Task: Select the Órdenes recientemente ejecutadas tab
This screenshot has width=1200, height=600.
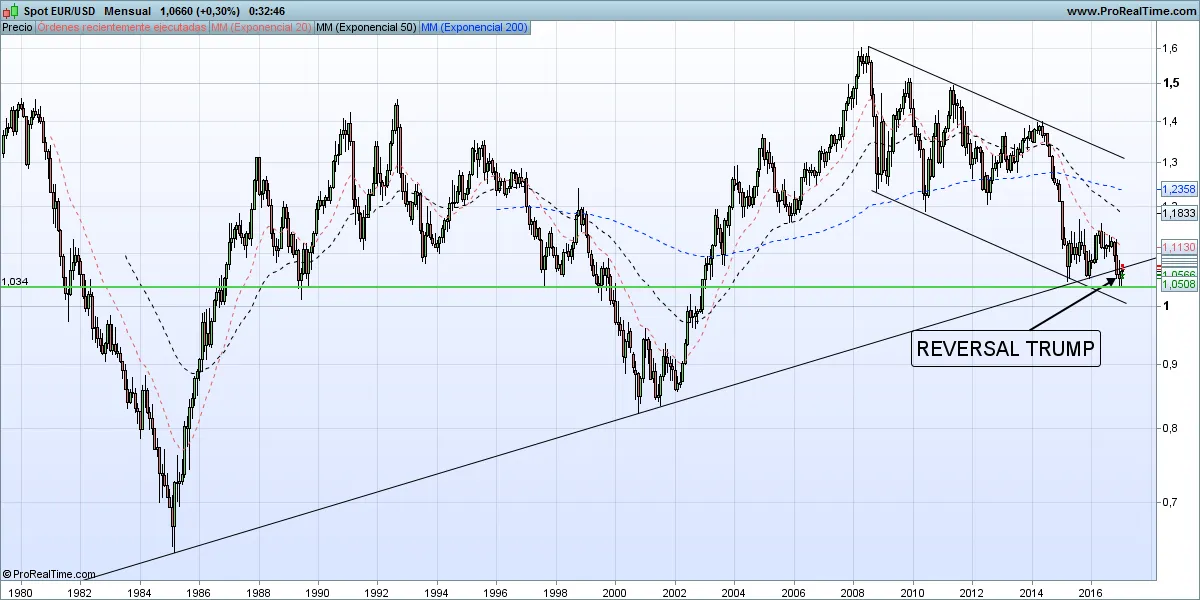Action: [121, 28]
